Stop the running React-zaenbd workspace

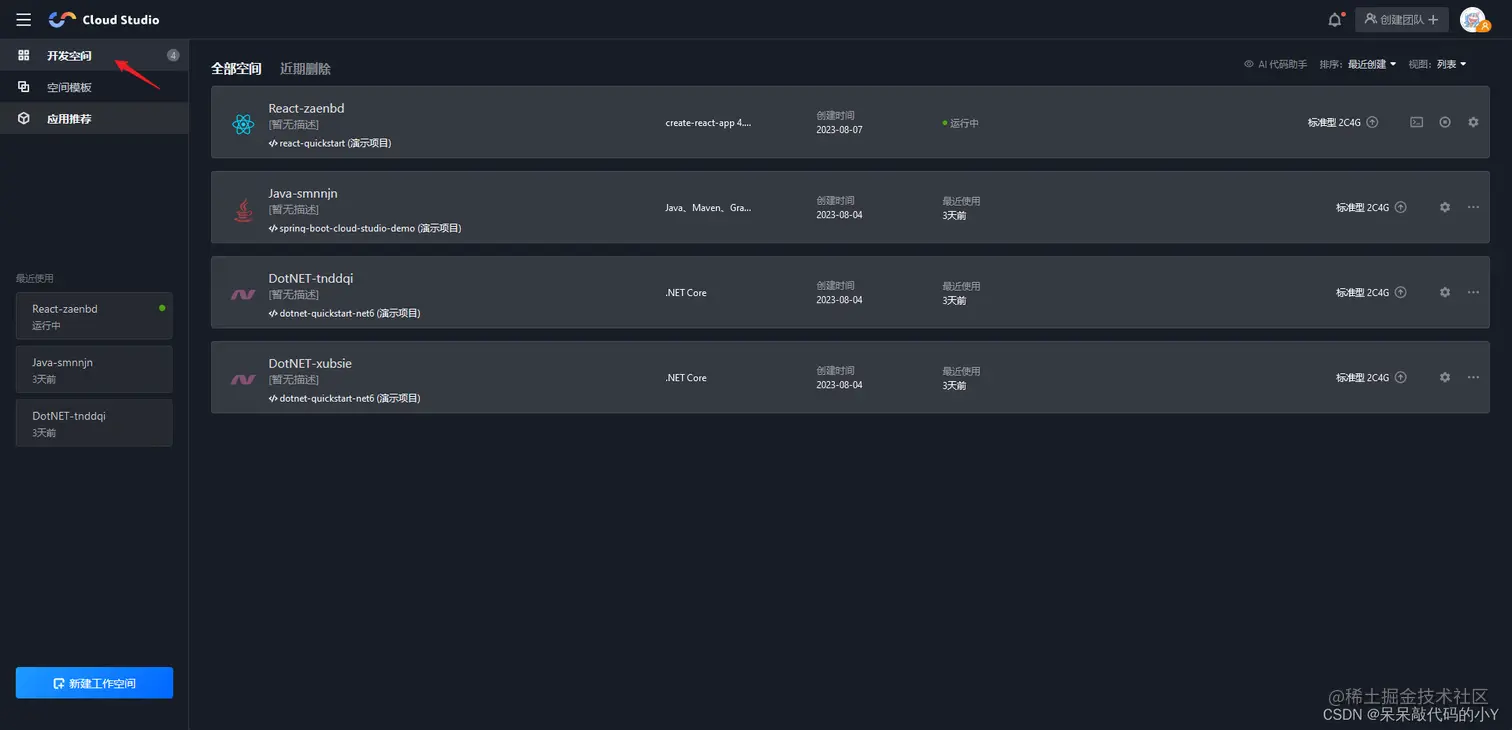point(1445,122)
